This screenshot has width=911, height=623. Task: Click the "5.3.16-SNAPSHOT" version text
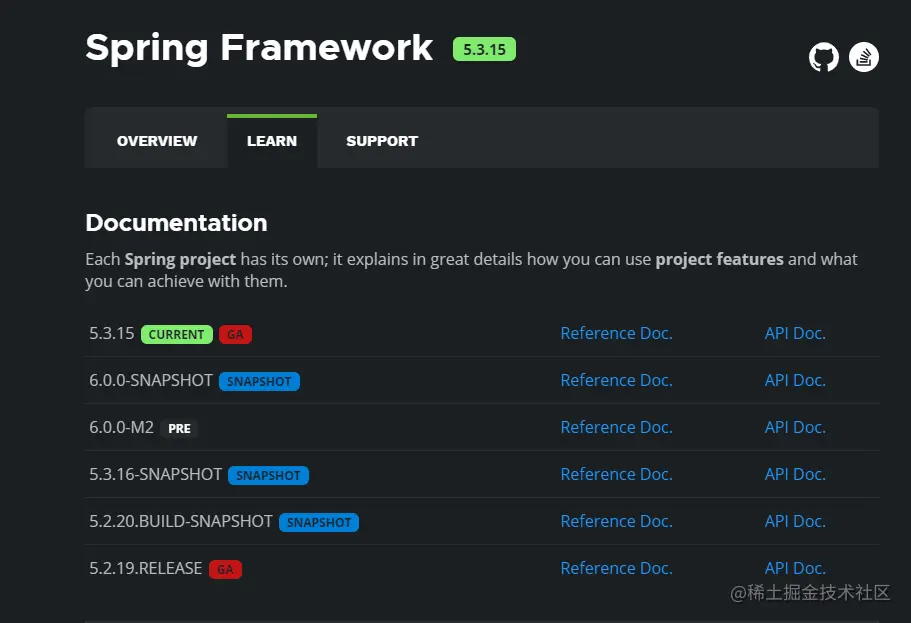tap(155, 475)
